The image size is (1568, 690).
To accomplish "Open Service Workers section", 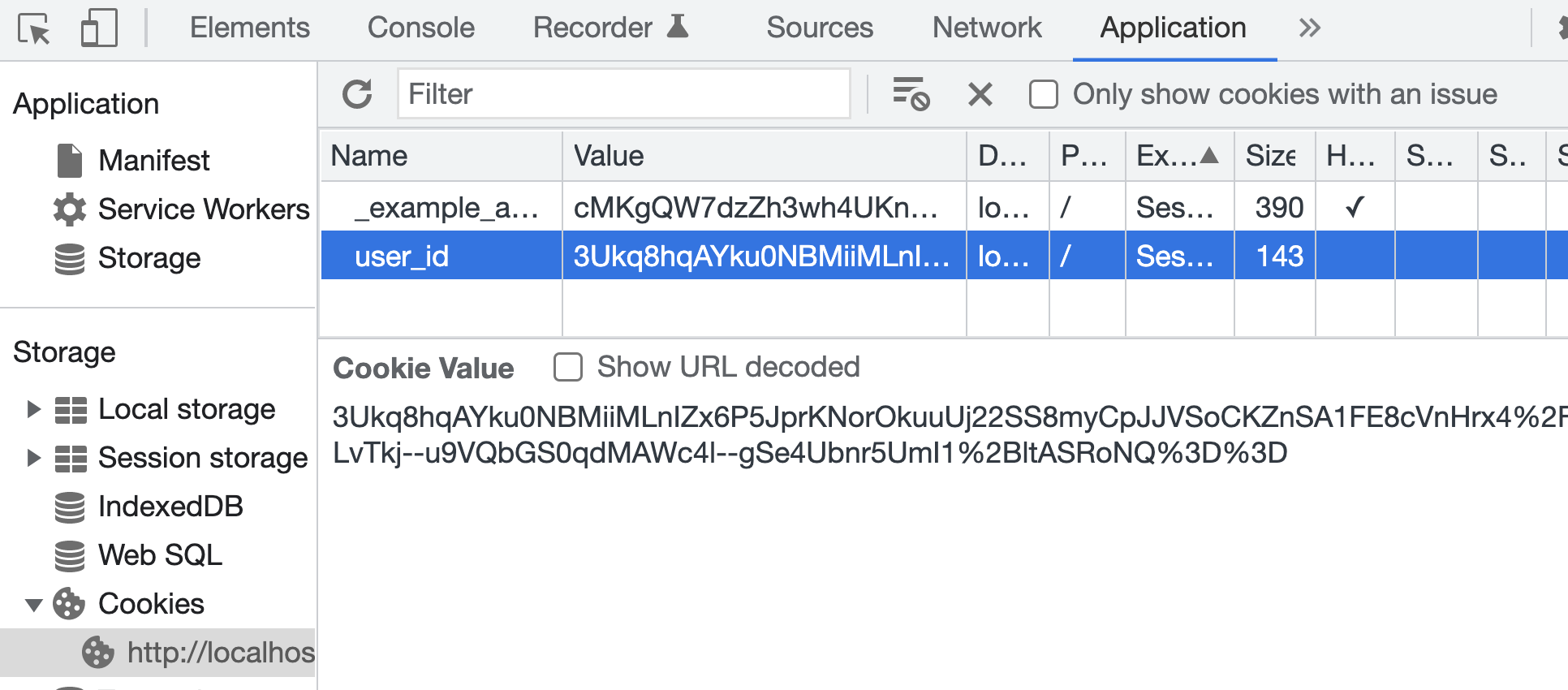I will [x=203, y=209].
